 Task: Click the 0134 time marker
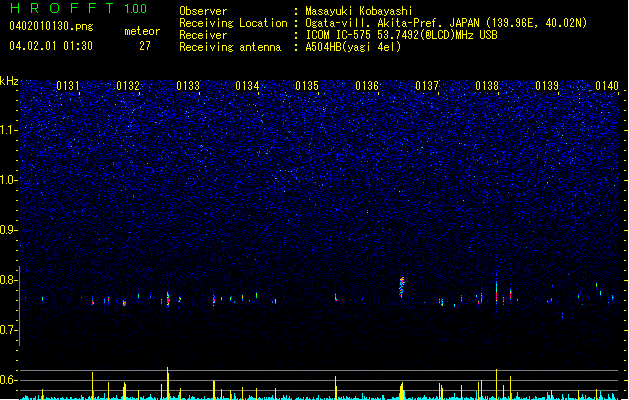tap(247, 86)
